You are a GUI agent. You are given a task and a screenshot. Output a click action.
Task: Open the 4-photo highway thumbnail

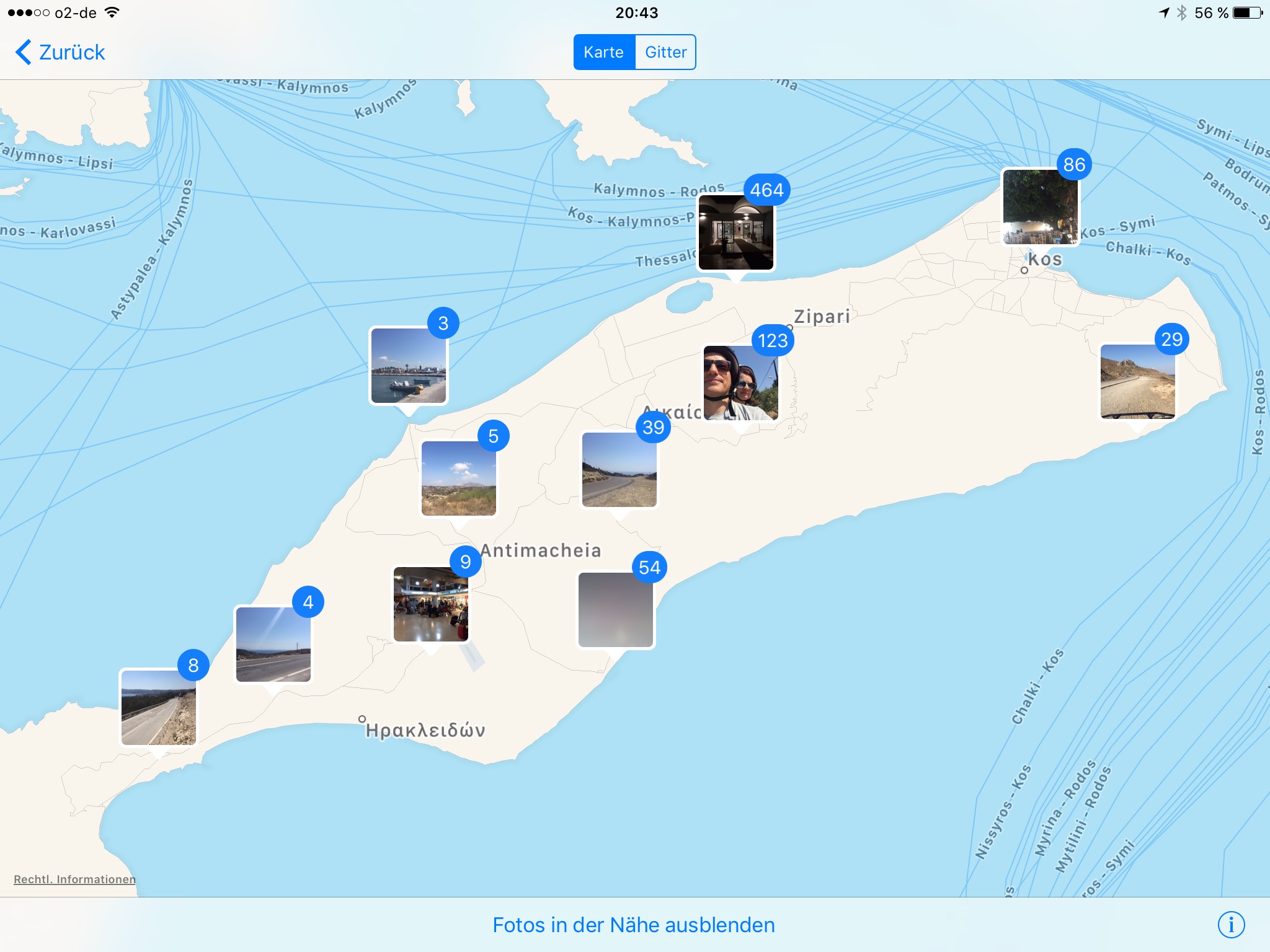[273, 645]
